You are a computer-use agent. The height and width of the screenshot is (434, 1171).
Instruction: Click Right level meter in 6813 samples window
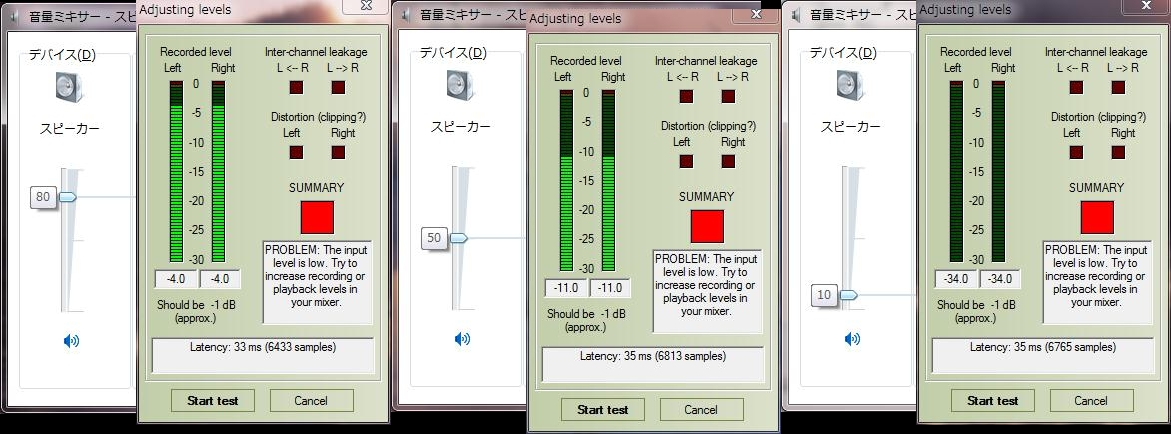[x=608, y=180]
